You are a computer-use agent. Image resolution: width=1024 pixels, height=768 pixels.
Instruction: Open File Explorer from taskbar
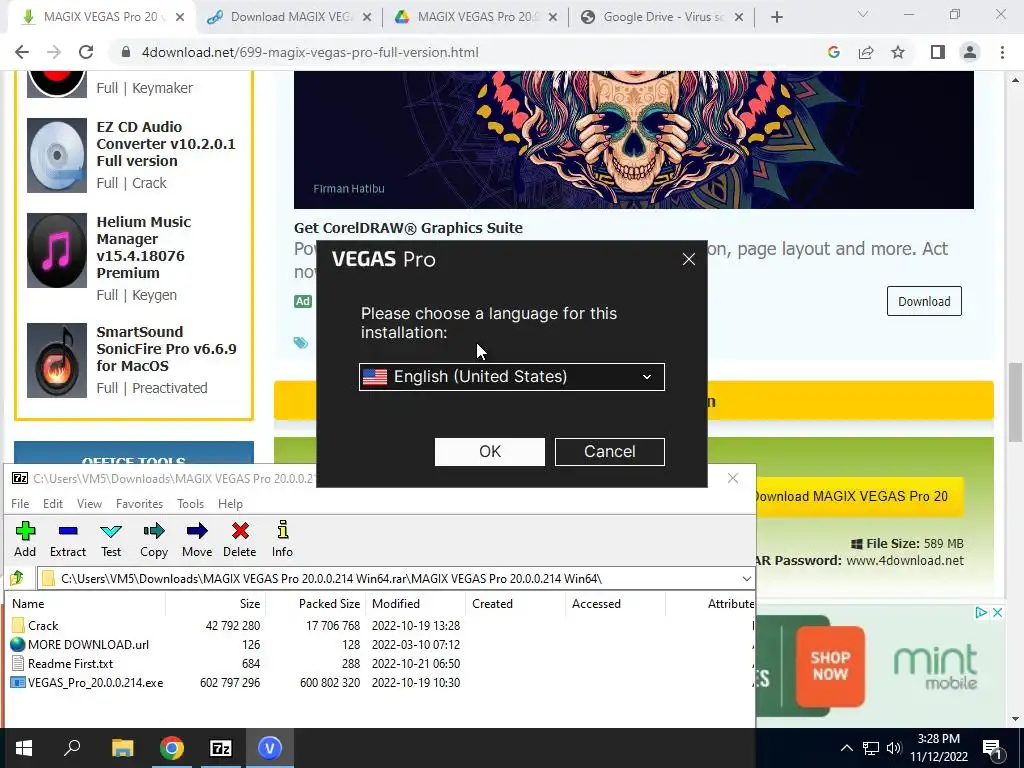click(122, 748)
